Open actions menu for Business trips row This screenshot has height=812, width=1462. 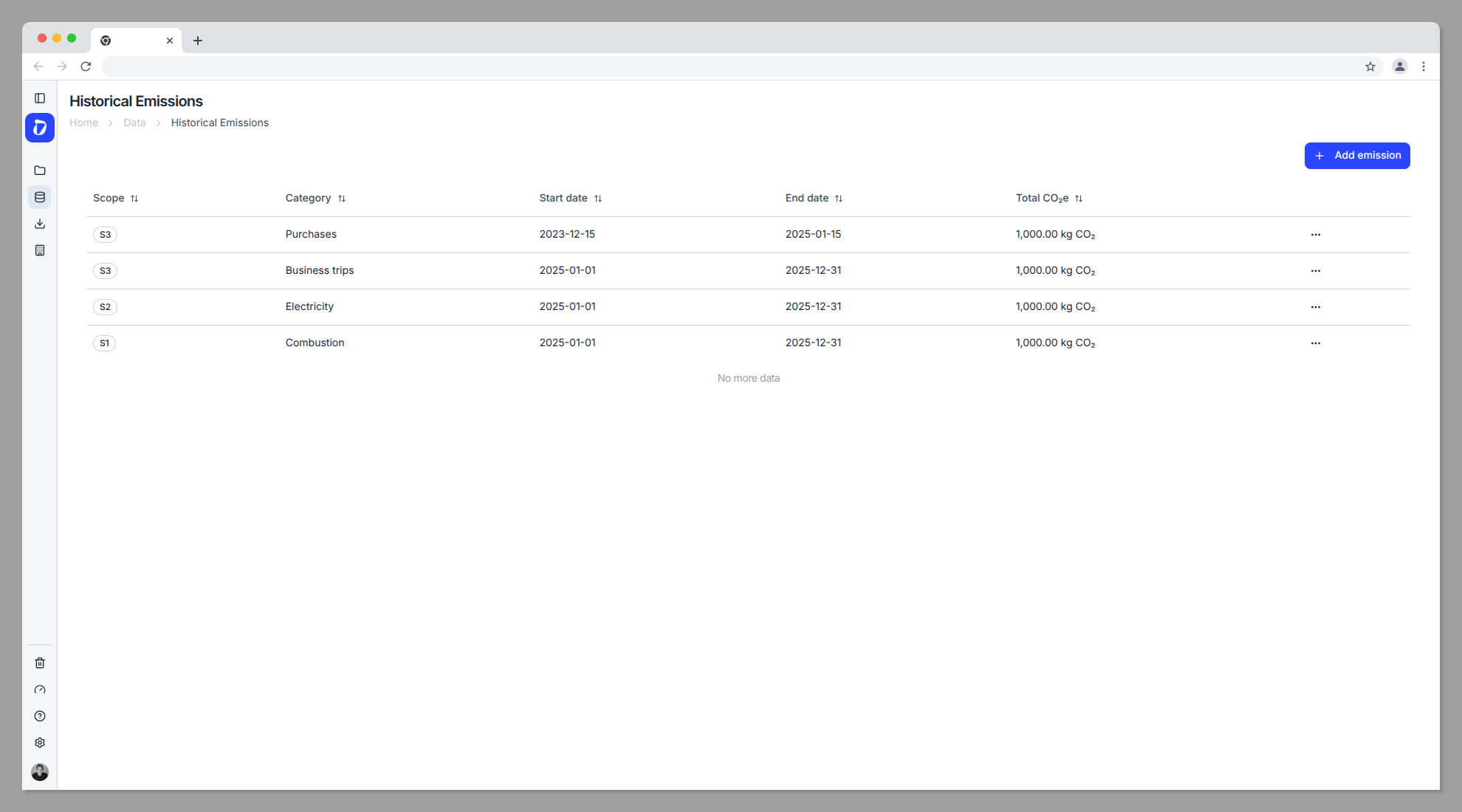(x=1315, y=270)
